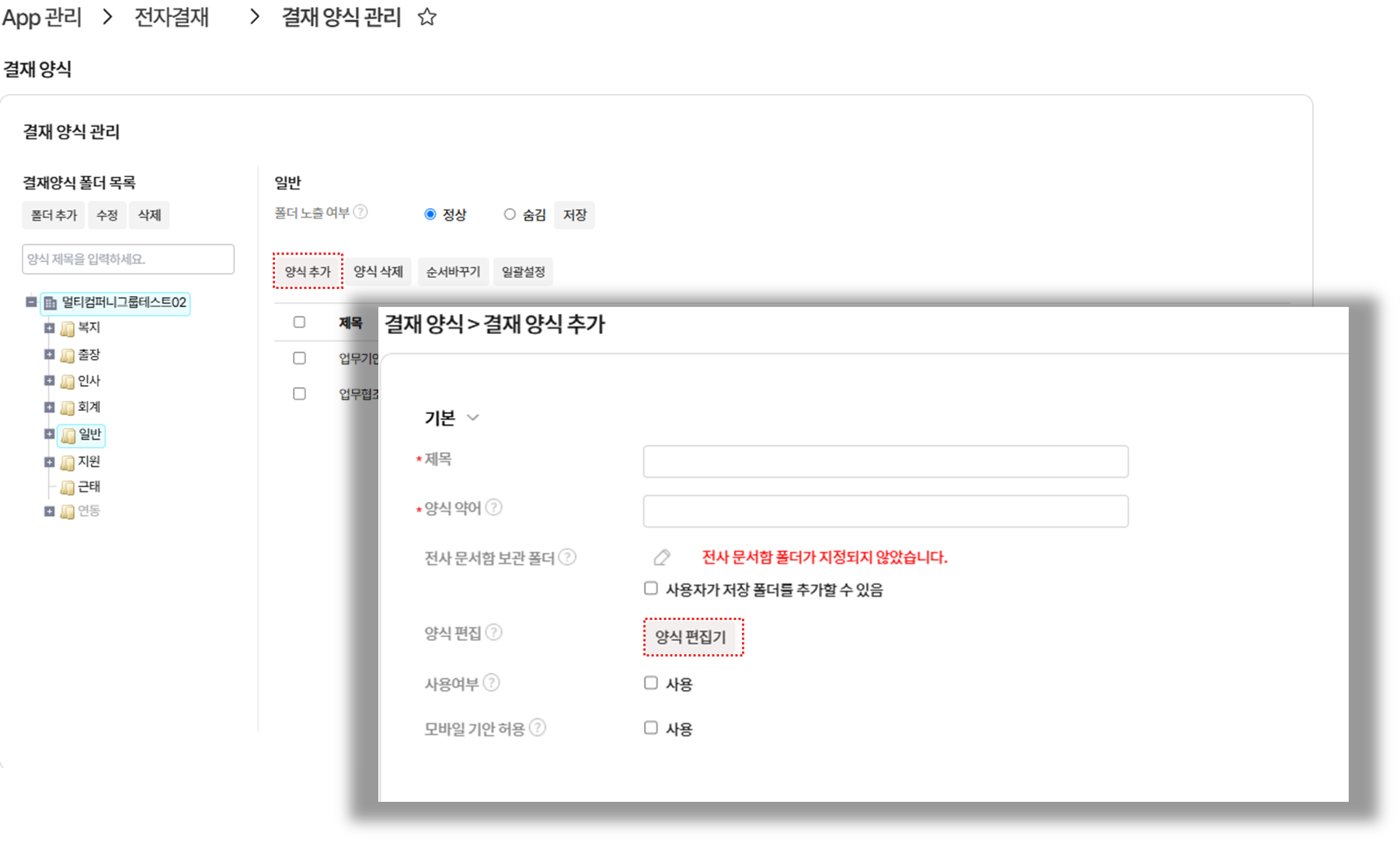Collapse the 멀티컴퍼니그룹테스트02 root node
The width and height of the screenshot is (1400, 843).
(31, 302)
